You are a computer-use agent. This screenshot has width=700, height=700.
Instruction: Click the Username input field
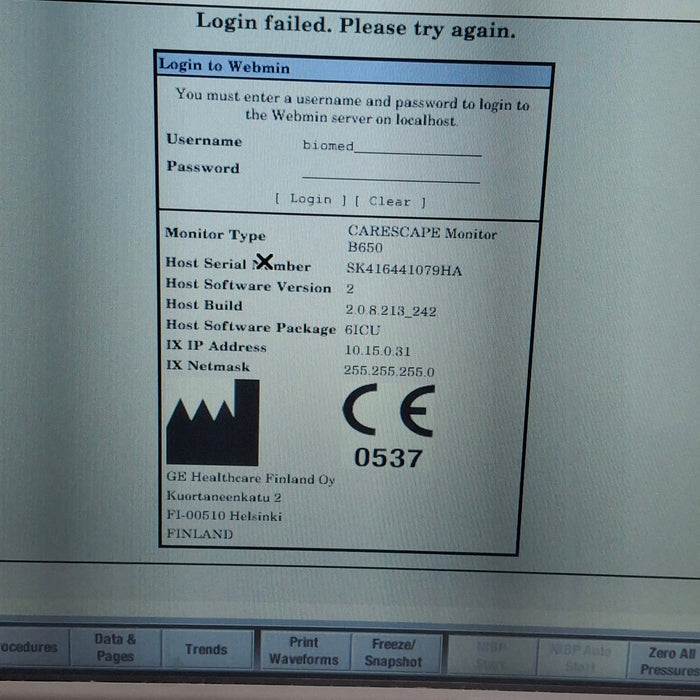(x=390, y=146)
